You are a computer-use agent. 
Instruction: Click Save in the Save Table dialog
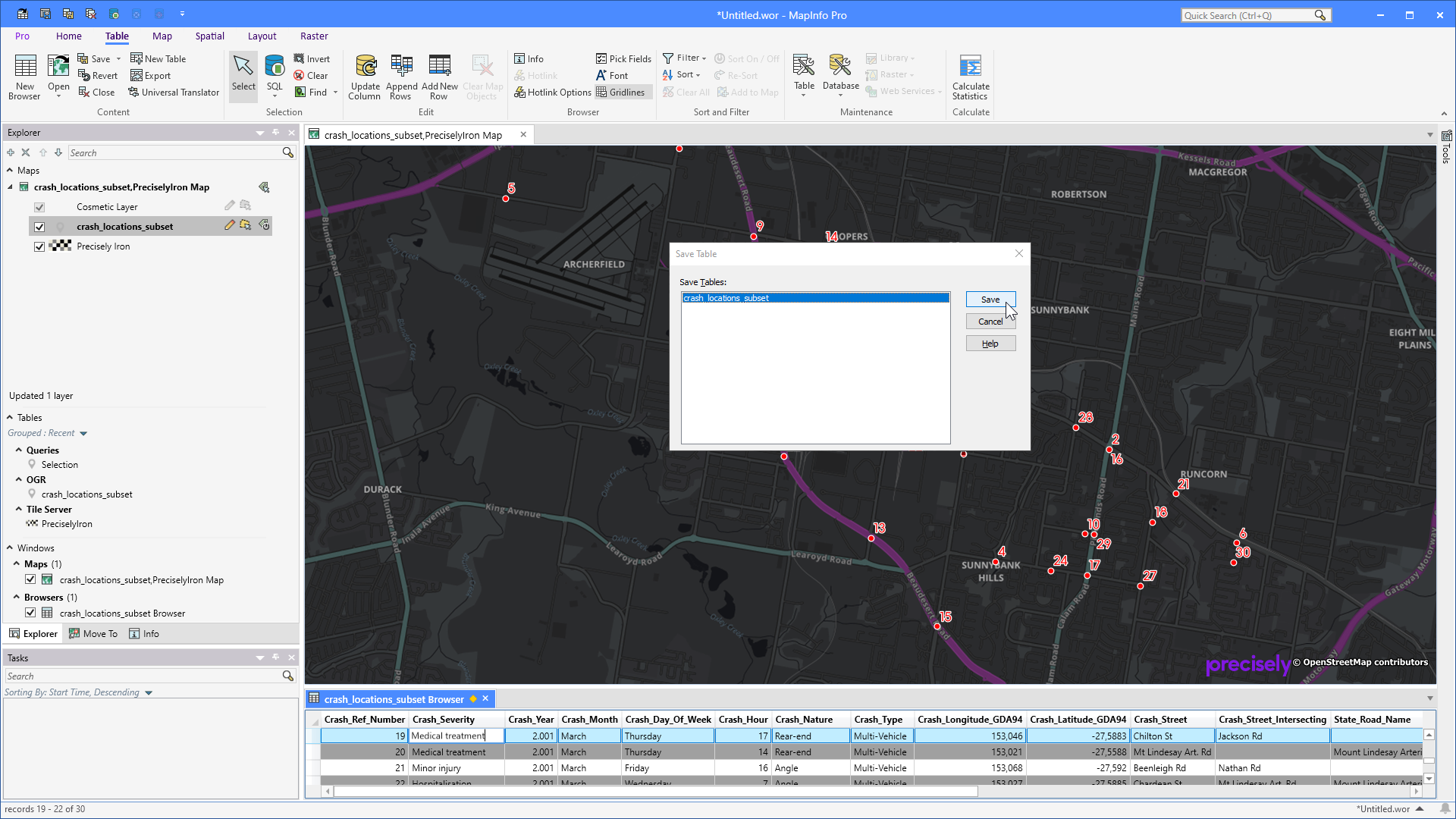(990, 299)
